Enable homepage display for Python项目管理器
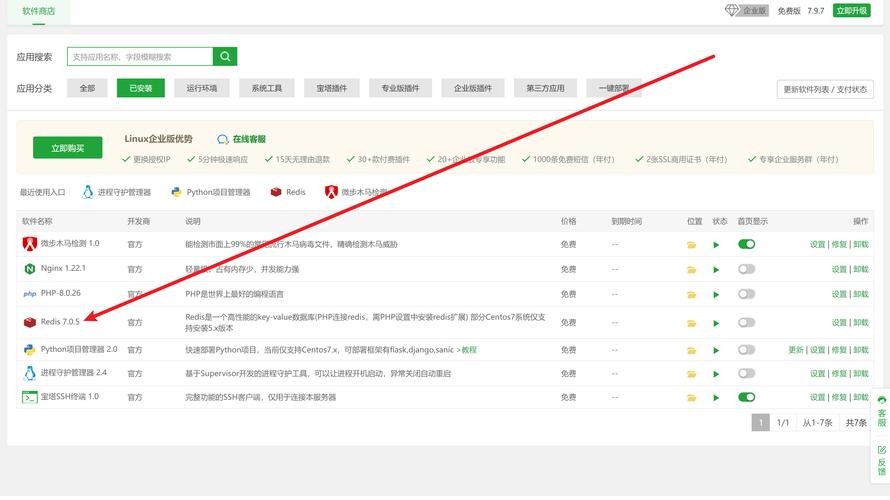 point(746,350)
